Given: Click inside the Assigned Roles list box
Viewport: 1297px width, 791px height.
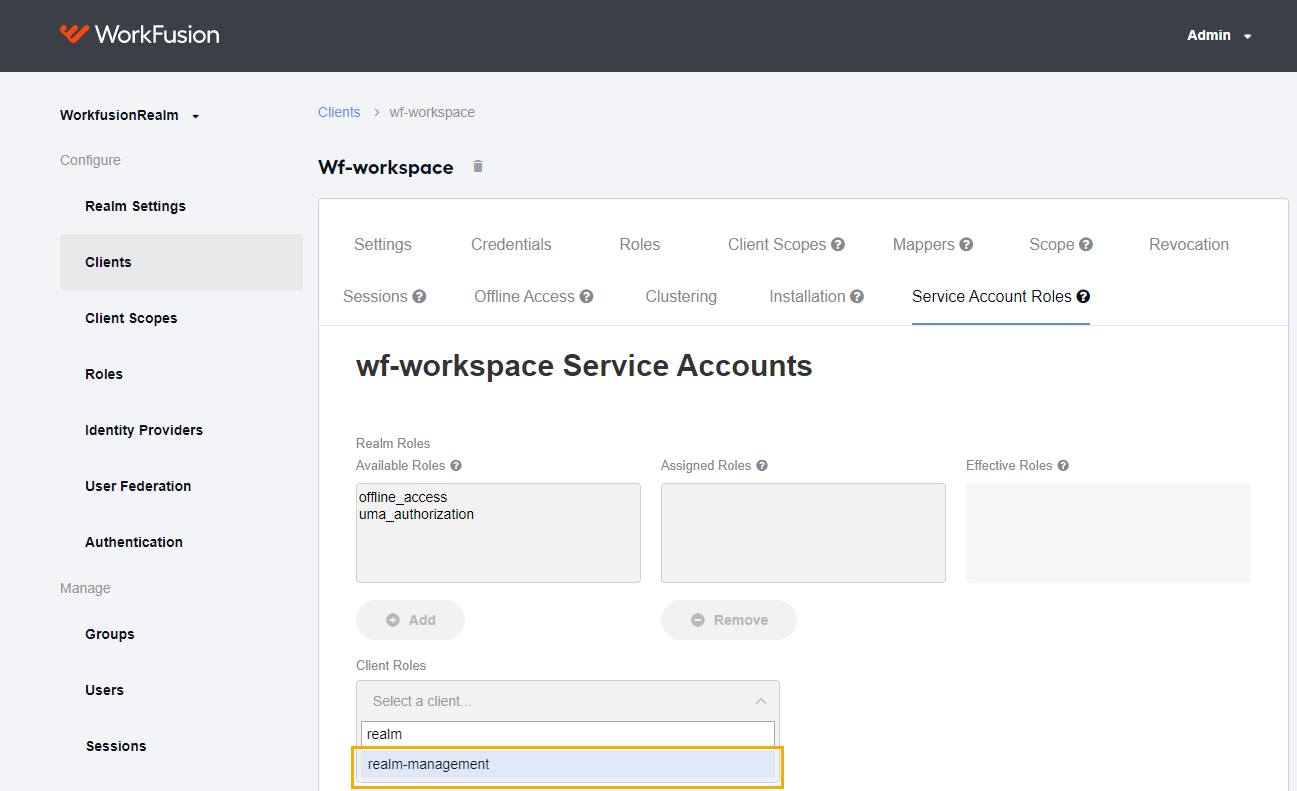Looking at the screenshot, I should coord(803,533).
